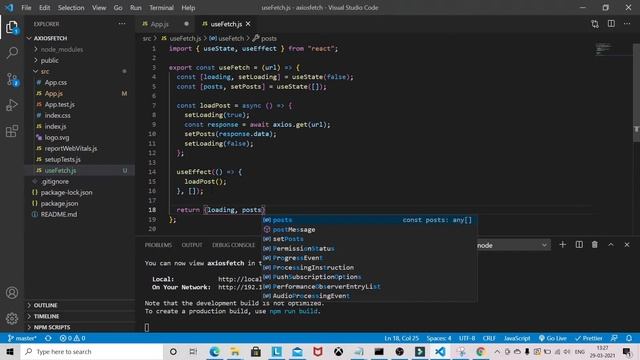
Task: Switch to the PROBLEMS panel tab
Action: pyautogui.click(x=158, y=245)
